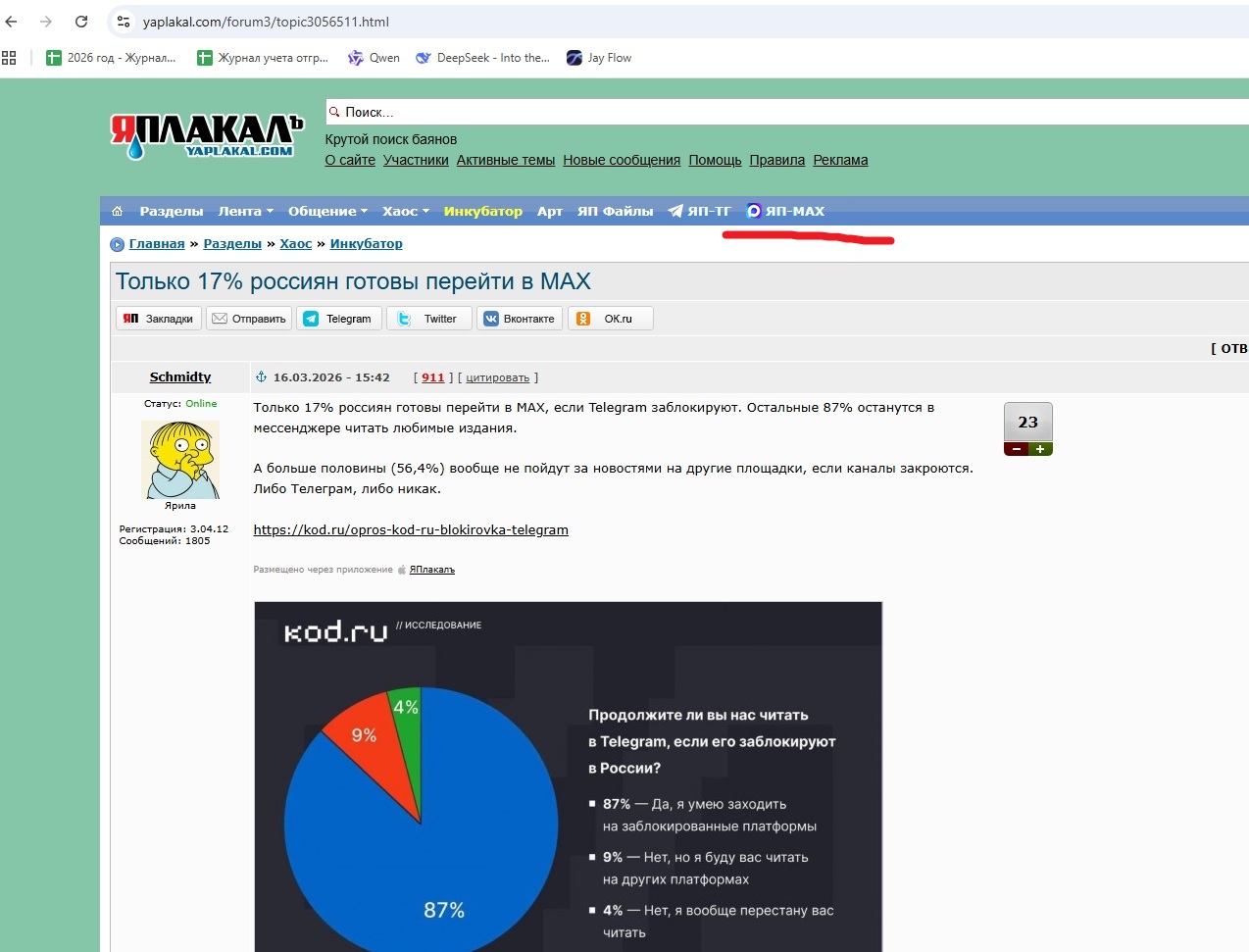This screenshot has height=952, width=1249.
Task: Open 'Новые сообщения' link
Action: 622,160
